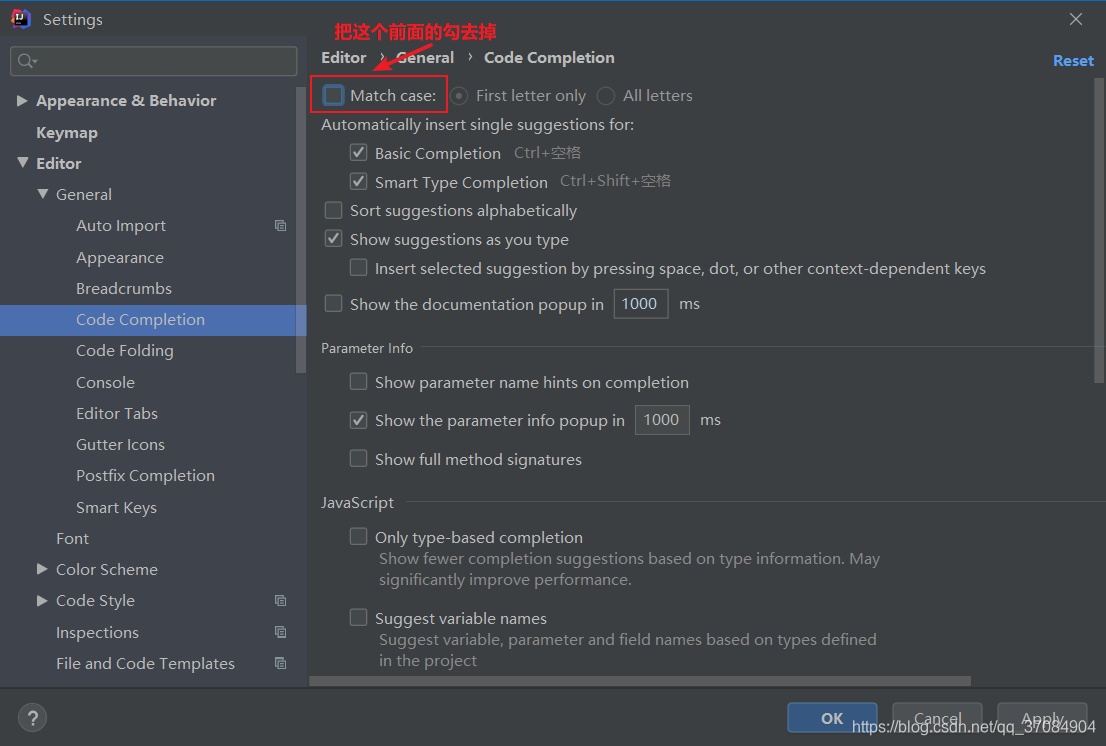Click Reset link
Image resolution: width=1106 pixels, height=746 pixels.
pos(1073,61)
